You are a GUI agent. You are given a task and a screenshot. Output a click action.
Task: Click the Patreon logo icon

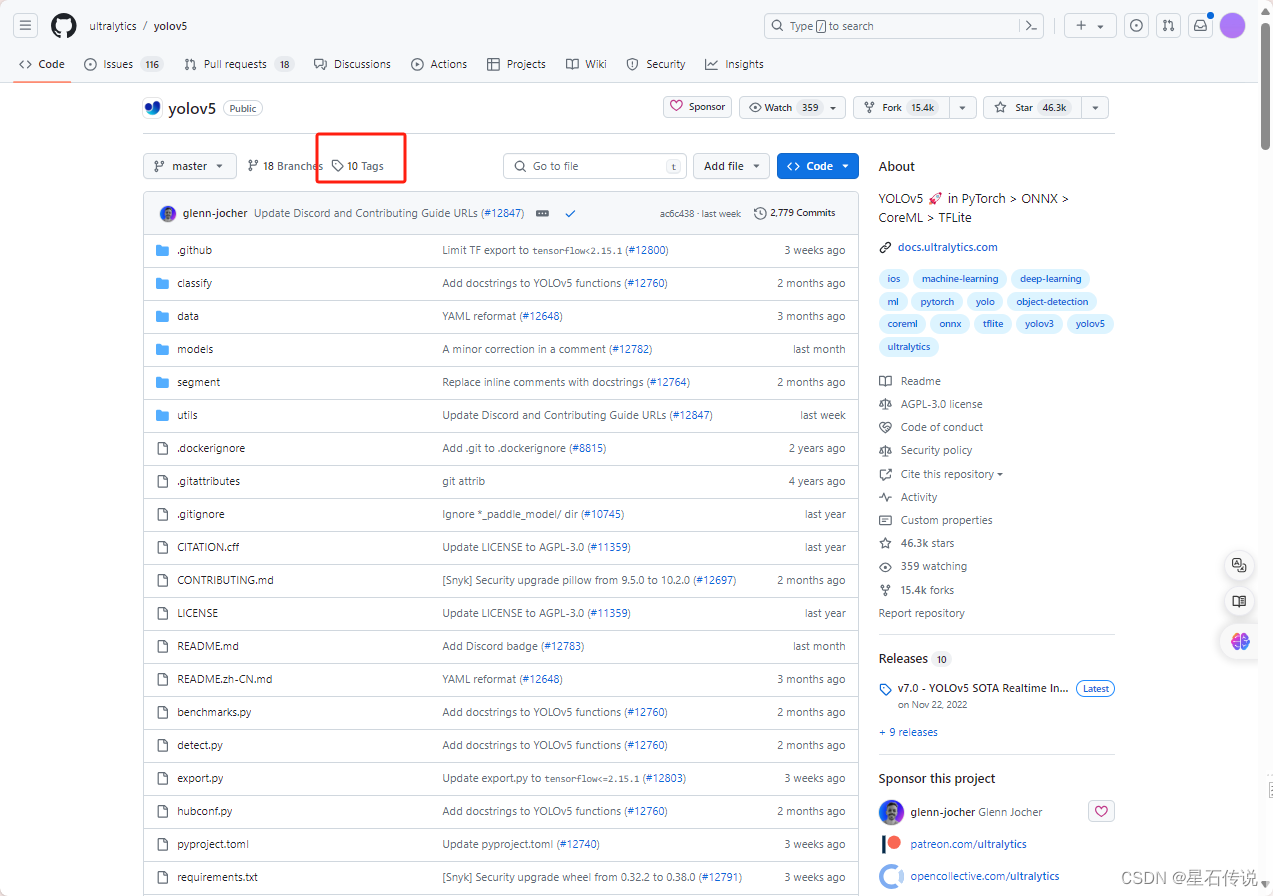[x=891, y=844]
